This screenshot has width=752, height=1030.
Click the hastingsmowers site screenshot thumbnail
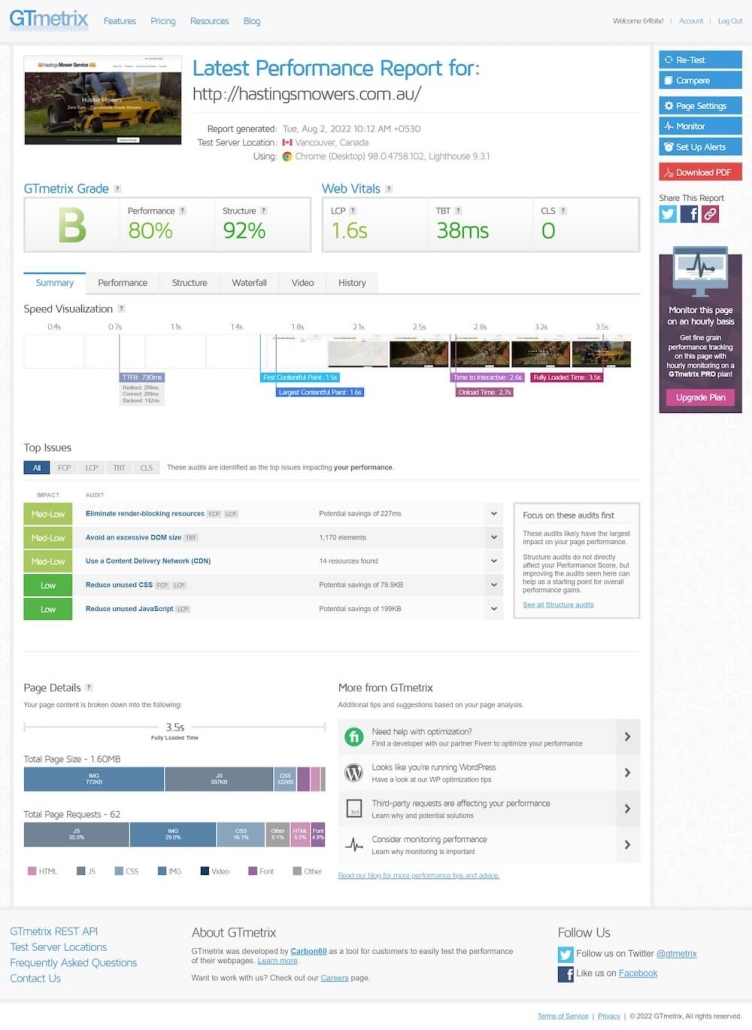(103, 101)
